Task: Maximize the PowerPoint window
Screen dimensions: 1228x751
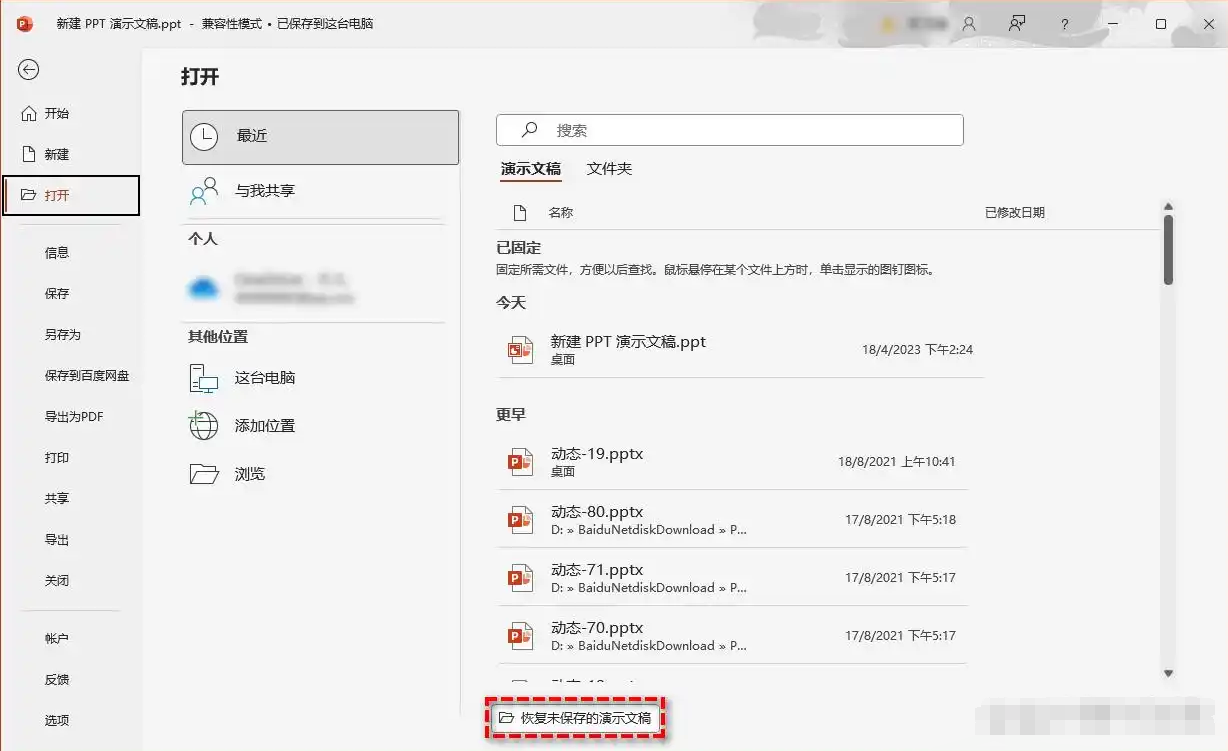Action: 1161,24
